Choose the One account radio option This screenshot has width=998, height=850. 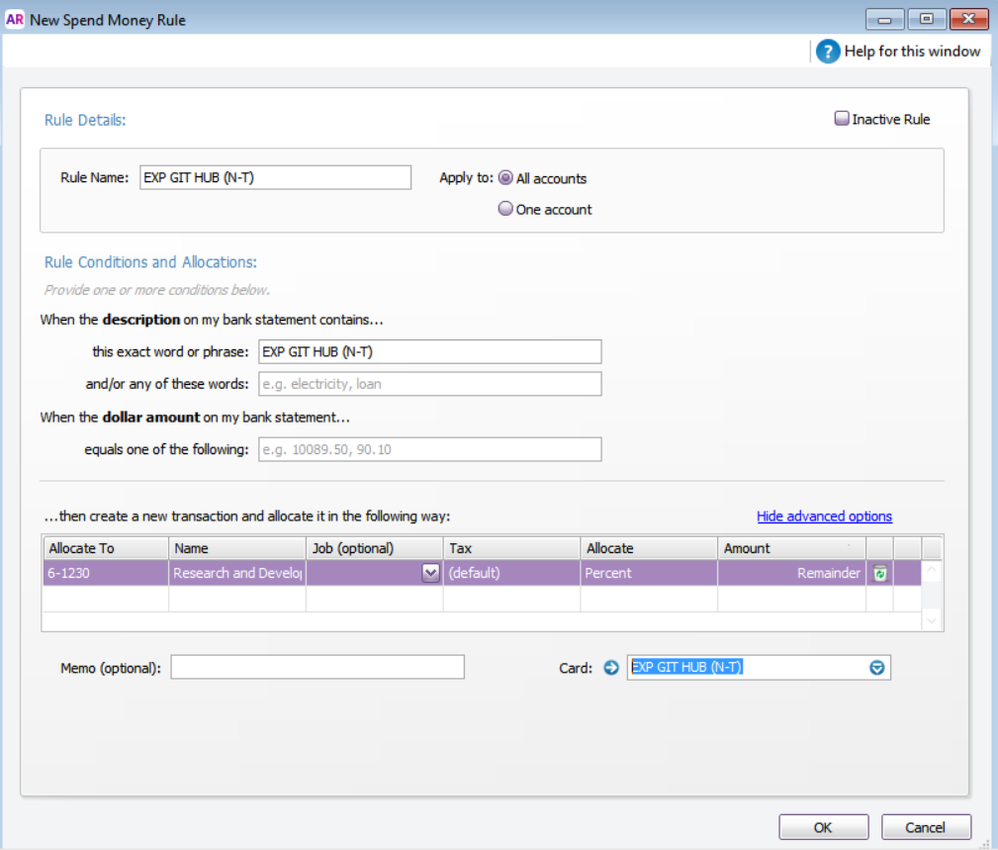click(506, 209)
